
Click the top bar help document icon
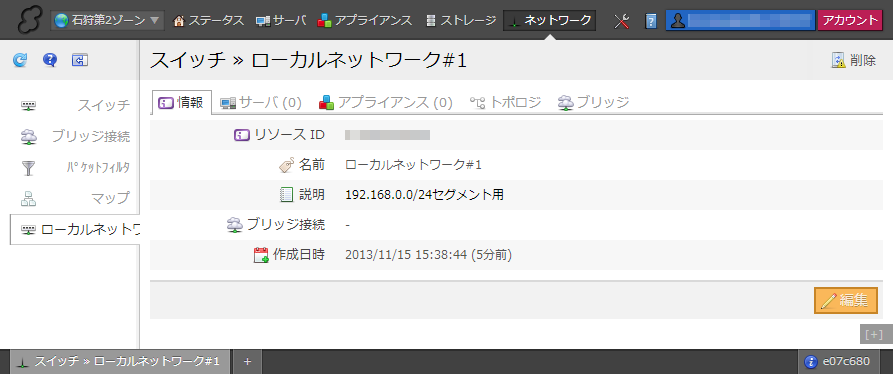point(651,21)
